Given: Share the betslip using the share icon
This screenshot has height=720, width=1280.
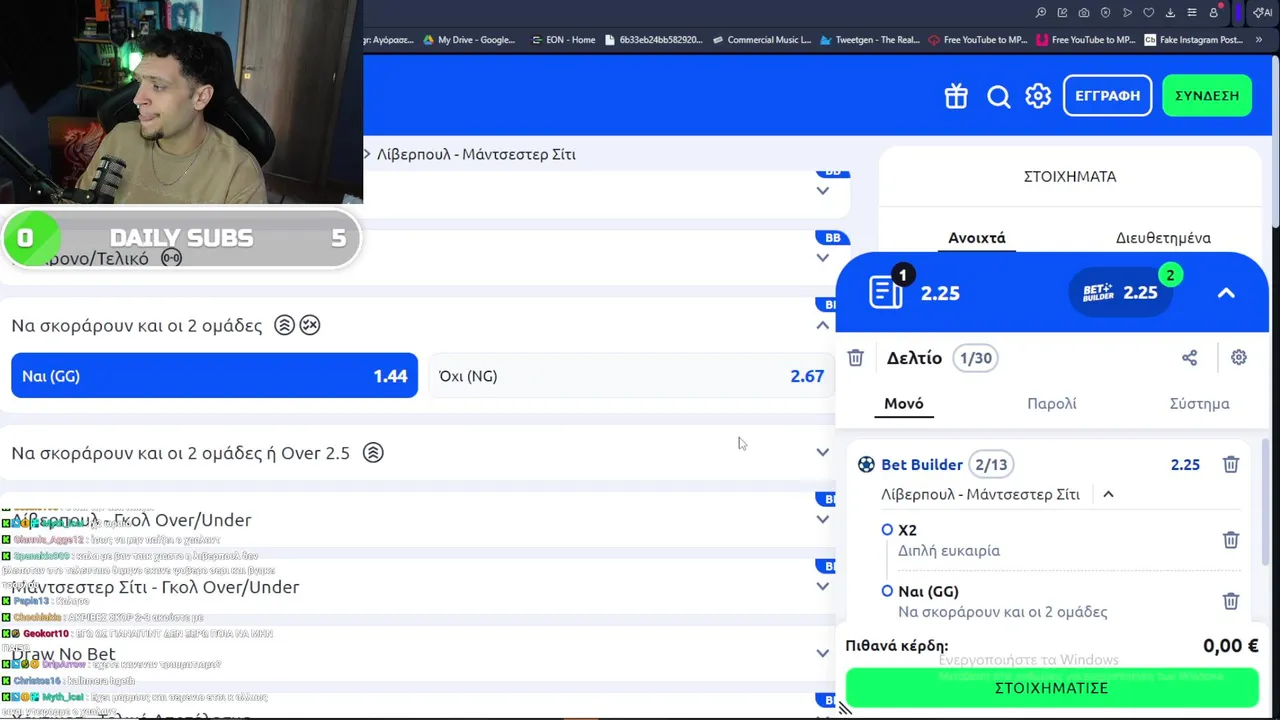Looking at the screenshot, I should [x=1189, y=358].
